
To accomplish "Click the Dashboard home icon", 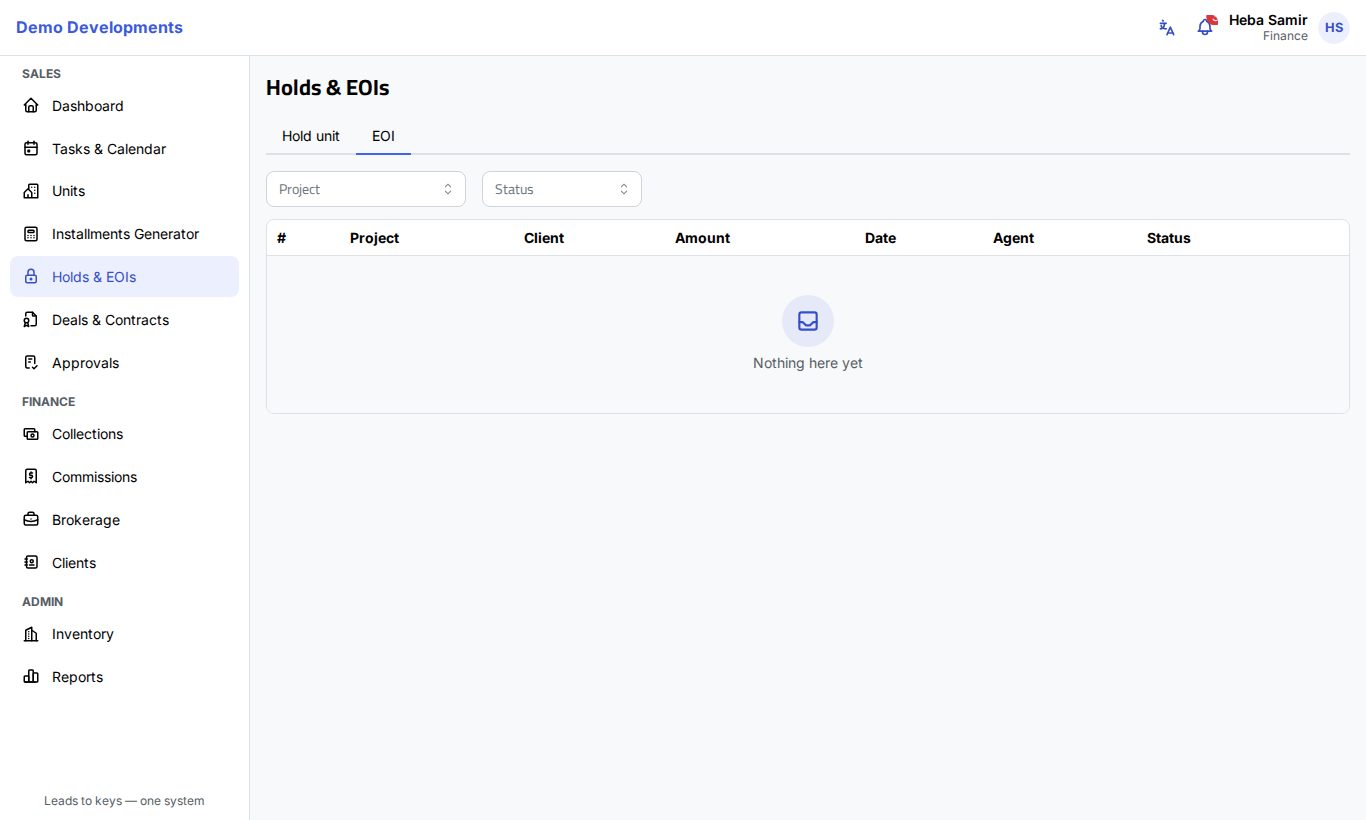I will (x=31, y=106).
